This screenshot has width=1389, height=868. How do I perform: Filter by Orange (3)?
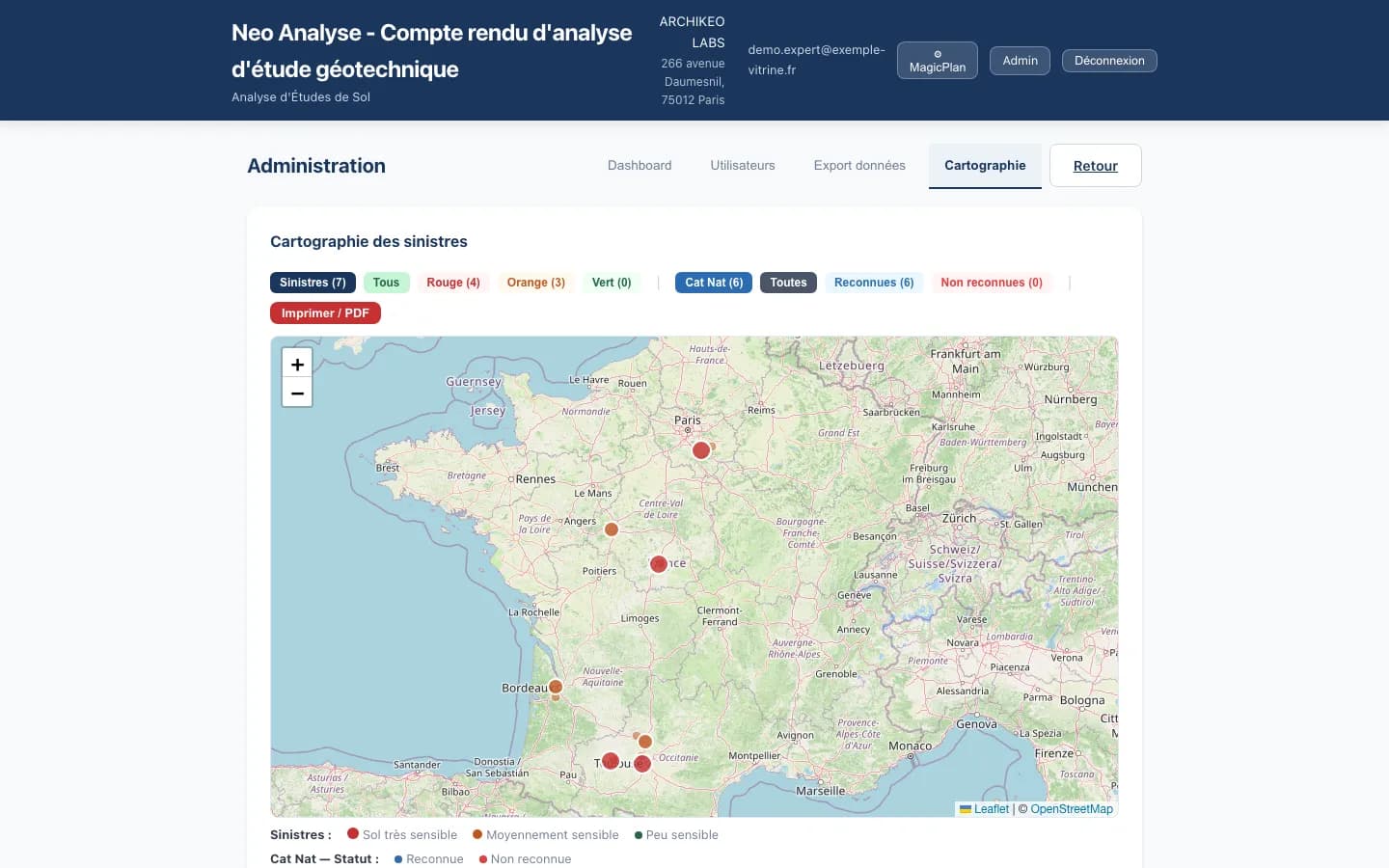coord(536,283)
